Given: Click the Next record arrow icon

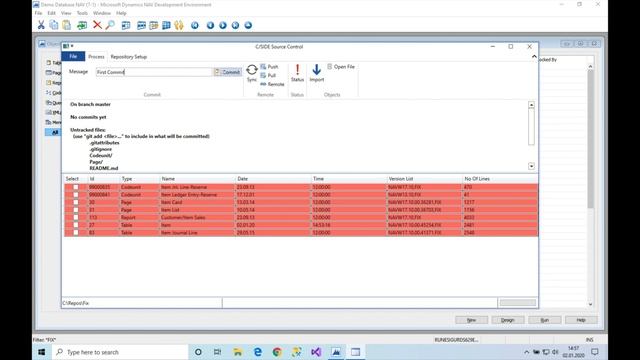Looking at the screenshot, I should (x=223, y=25).
